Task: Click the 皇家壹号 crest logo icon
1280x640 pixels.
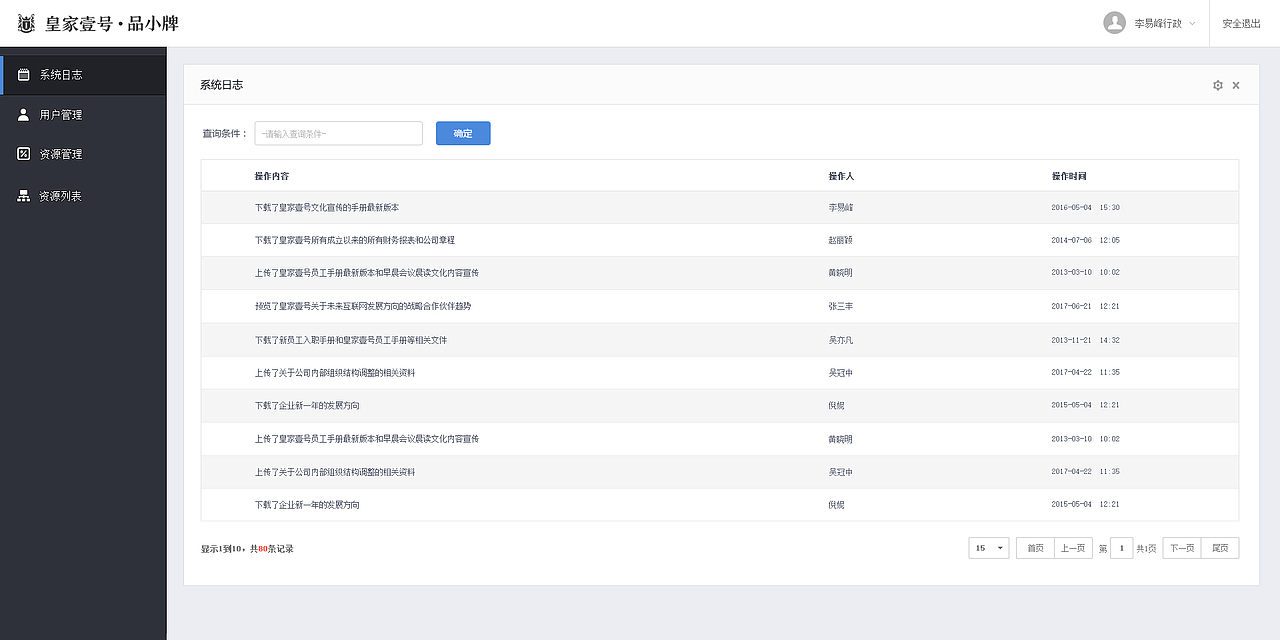Action: click(27, 23)
